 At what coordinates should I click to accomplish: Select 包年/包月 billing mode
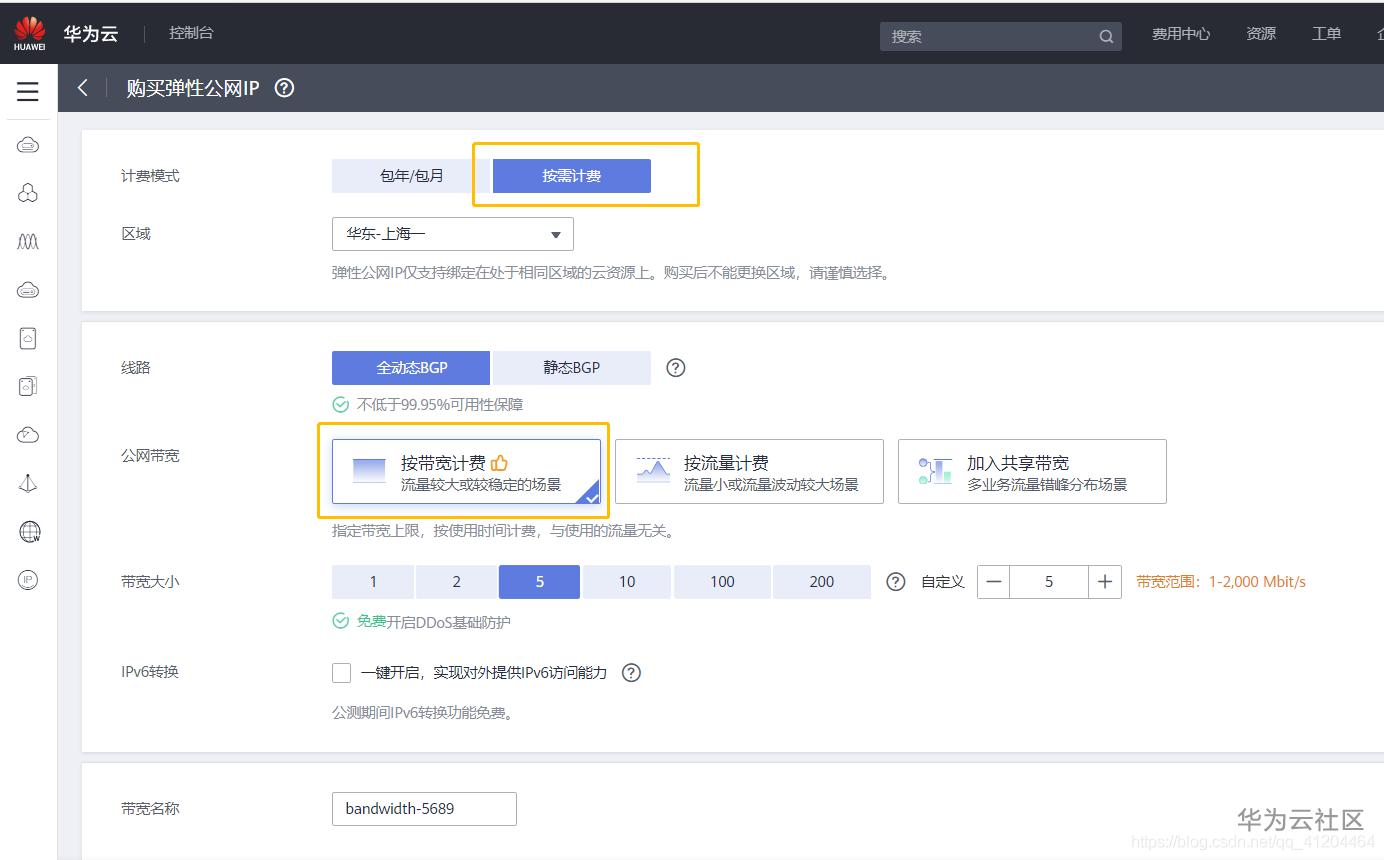[412, 176]
